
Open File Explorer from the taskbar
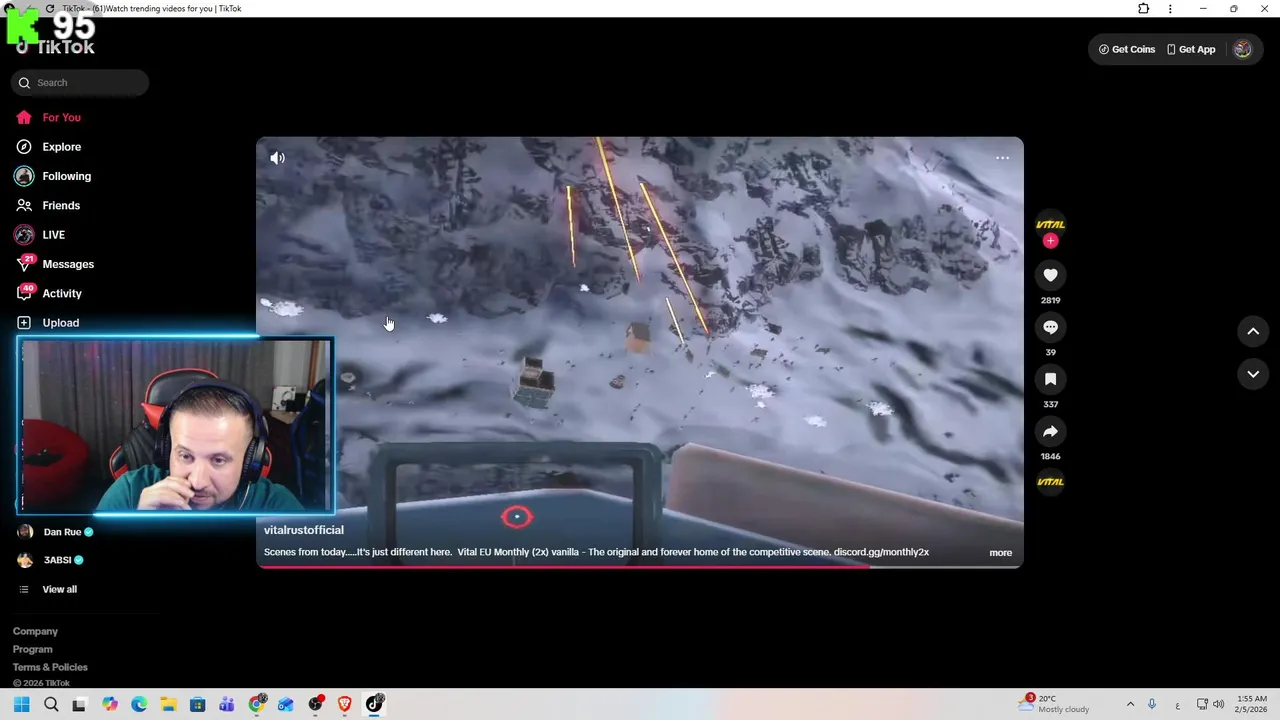pyautogui.click(x=168, y=704)
